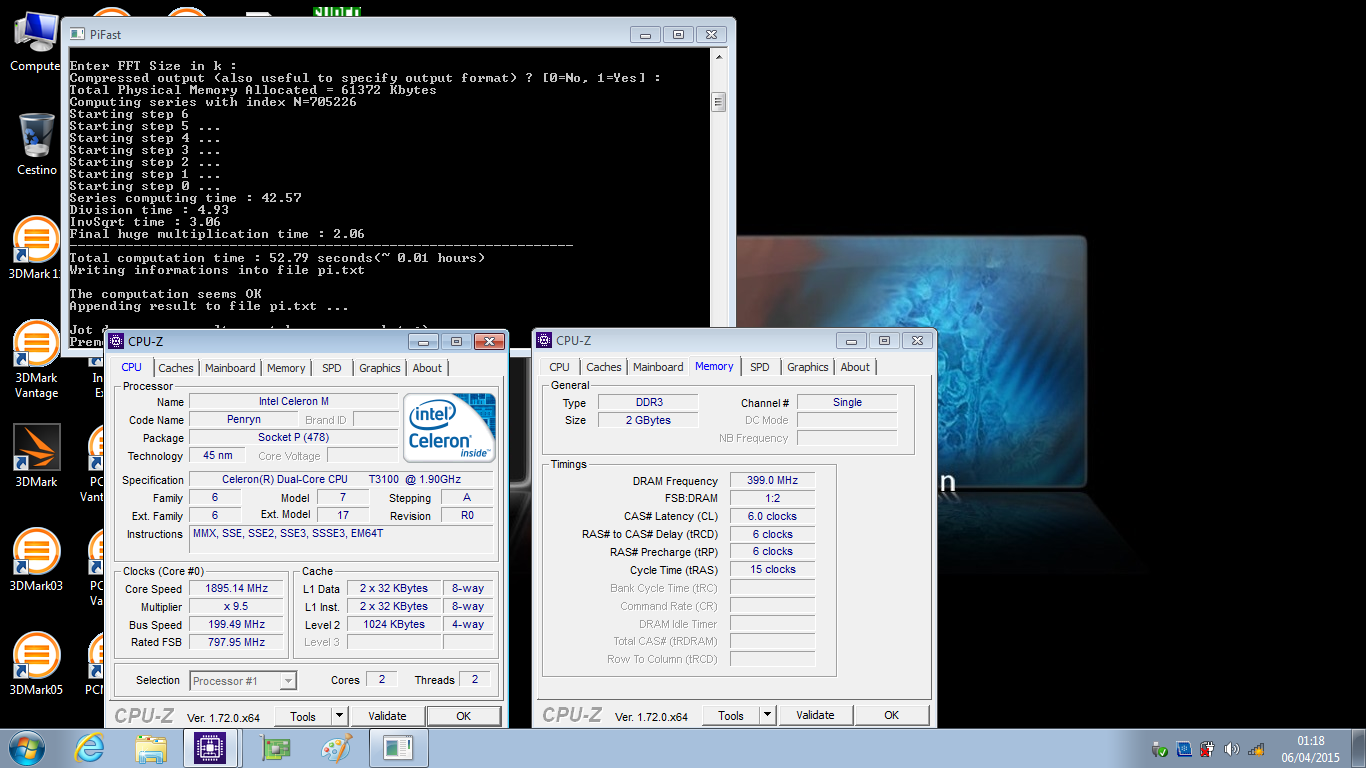The height and width of the screenshot is (768, 1366).
Task: Switch to Graphics tab in left CPU-Z
Action: pyautogui.click(x=380, y=368)
